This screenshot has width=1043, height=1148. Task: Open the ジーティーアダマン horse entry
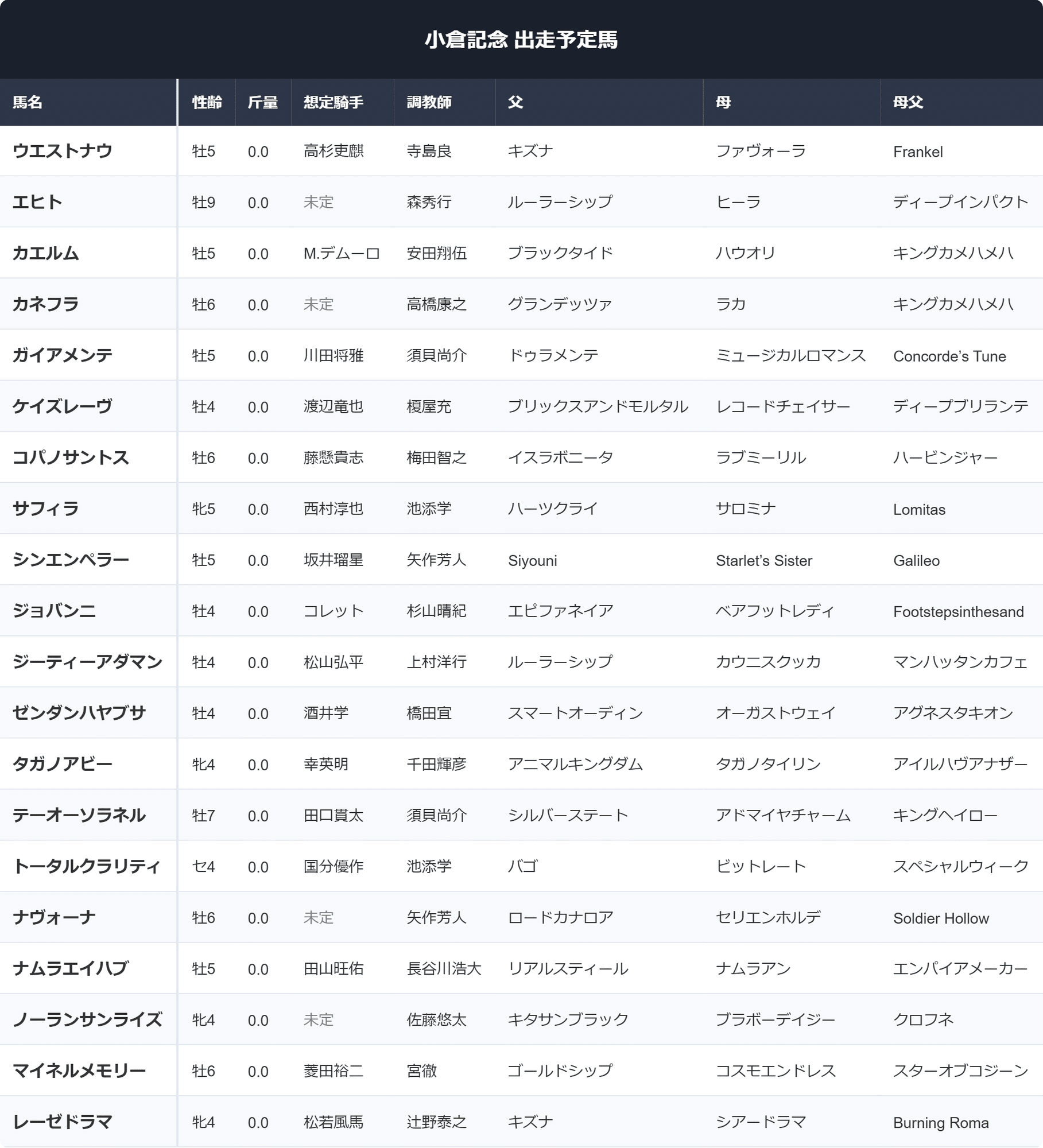point(88,662)
